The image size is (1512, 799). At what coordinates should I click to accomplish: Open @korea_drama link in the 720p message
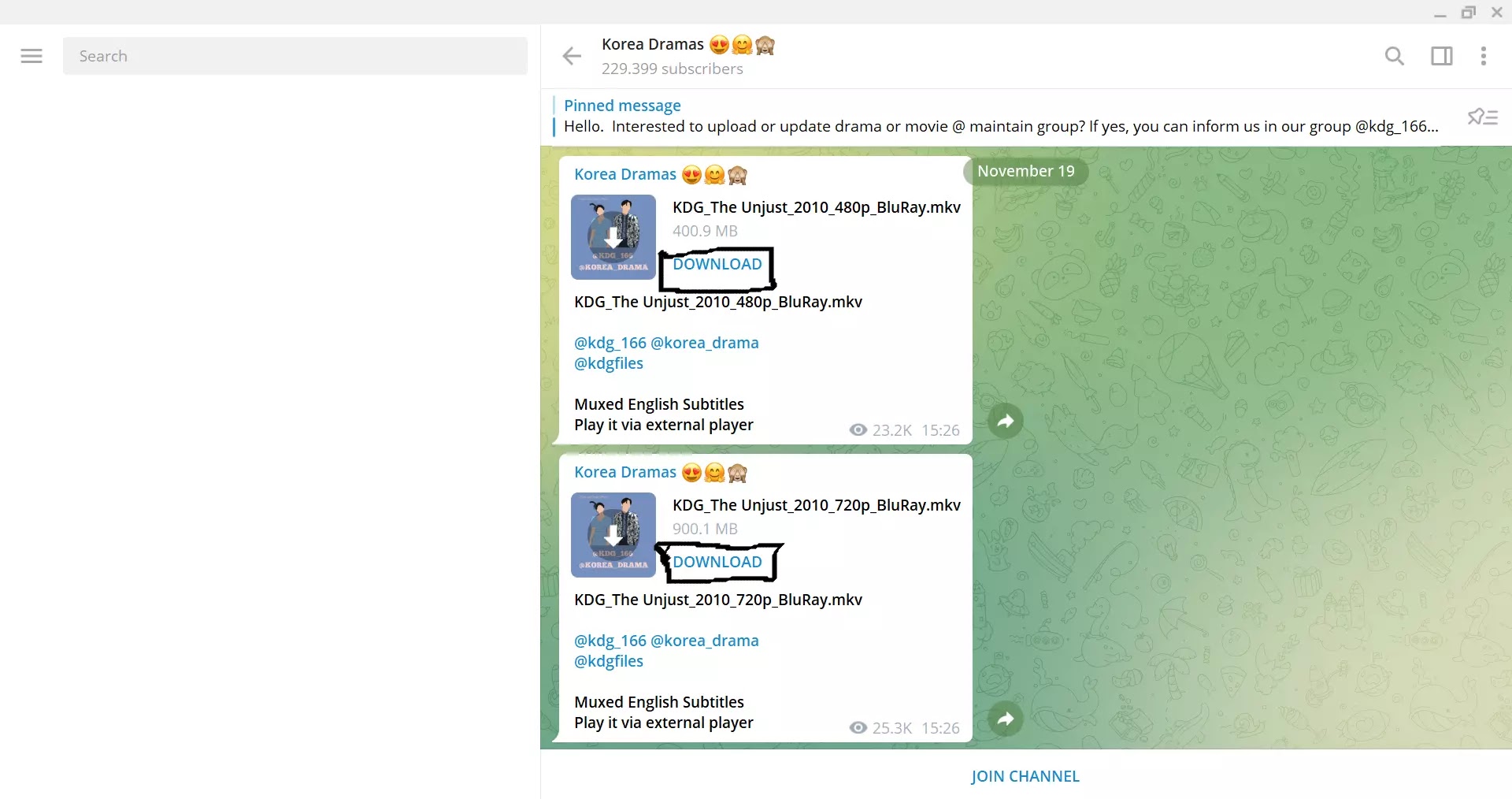[x=705, y=641]
